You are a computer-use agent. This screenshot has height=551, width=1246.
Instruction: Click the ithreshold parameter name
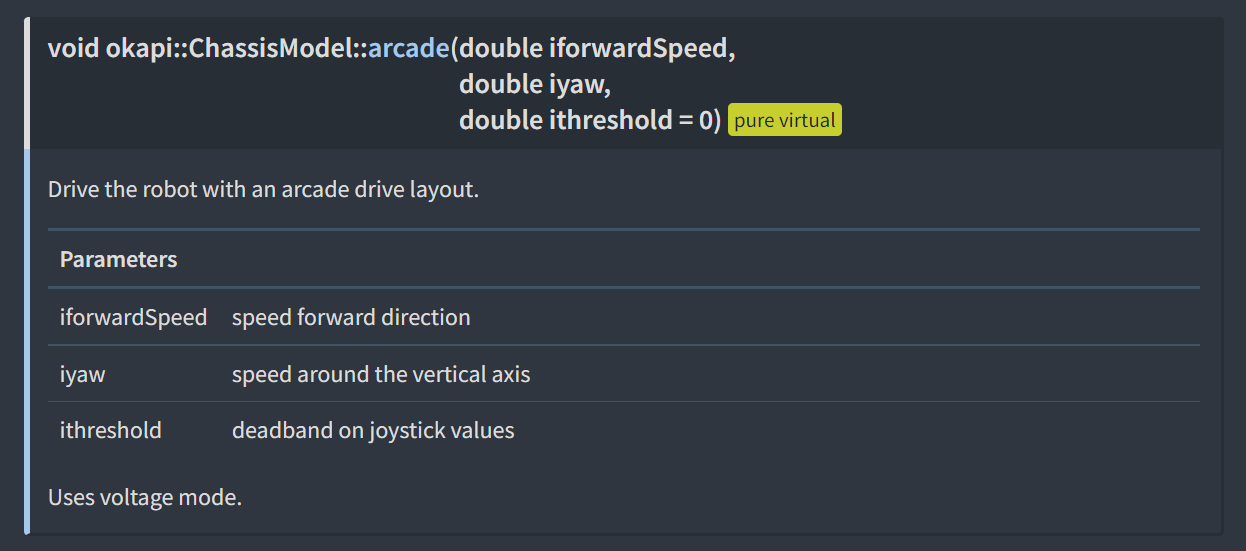(x=111, y=431)
